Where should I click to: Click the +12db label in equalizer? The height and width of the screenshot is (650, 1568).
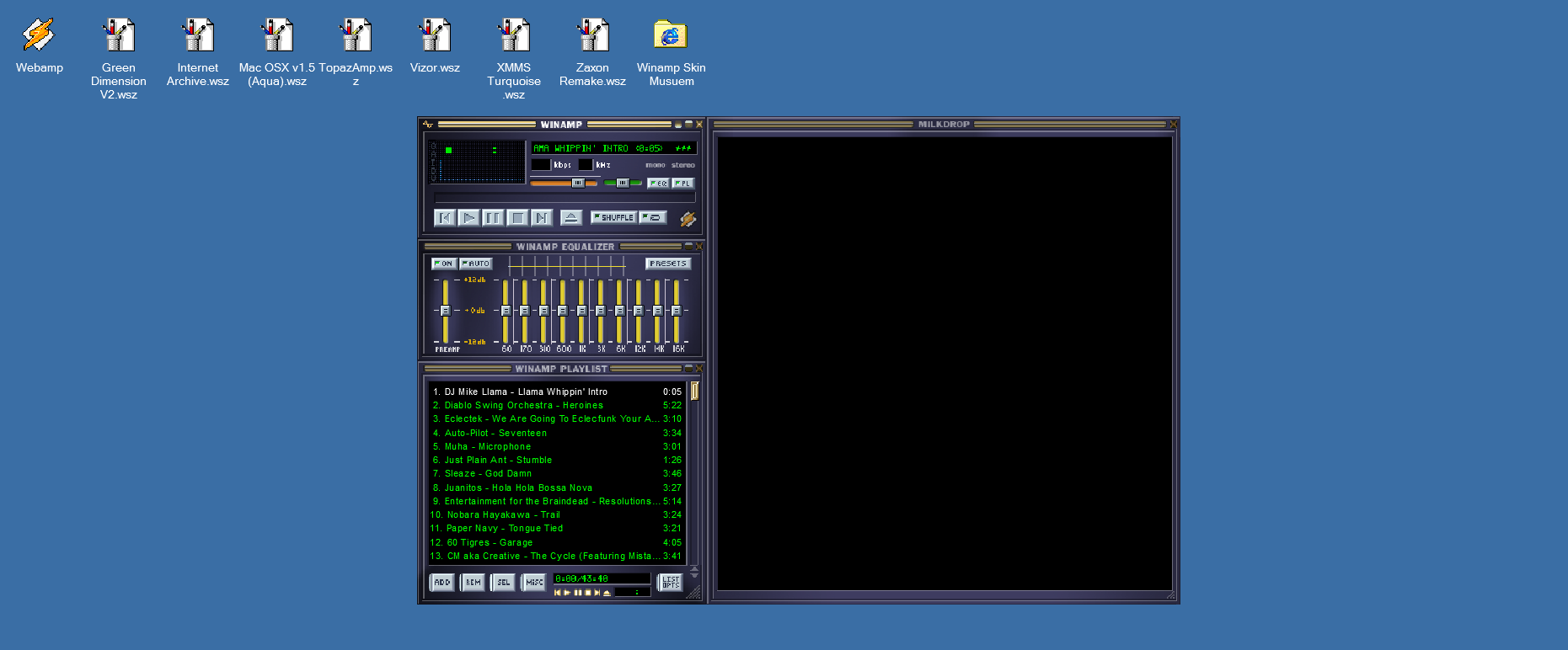coord(474,280)
